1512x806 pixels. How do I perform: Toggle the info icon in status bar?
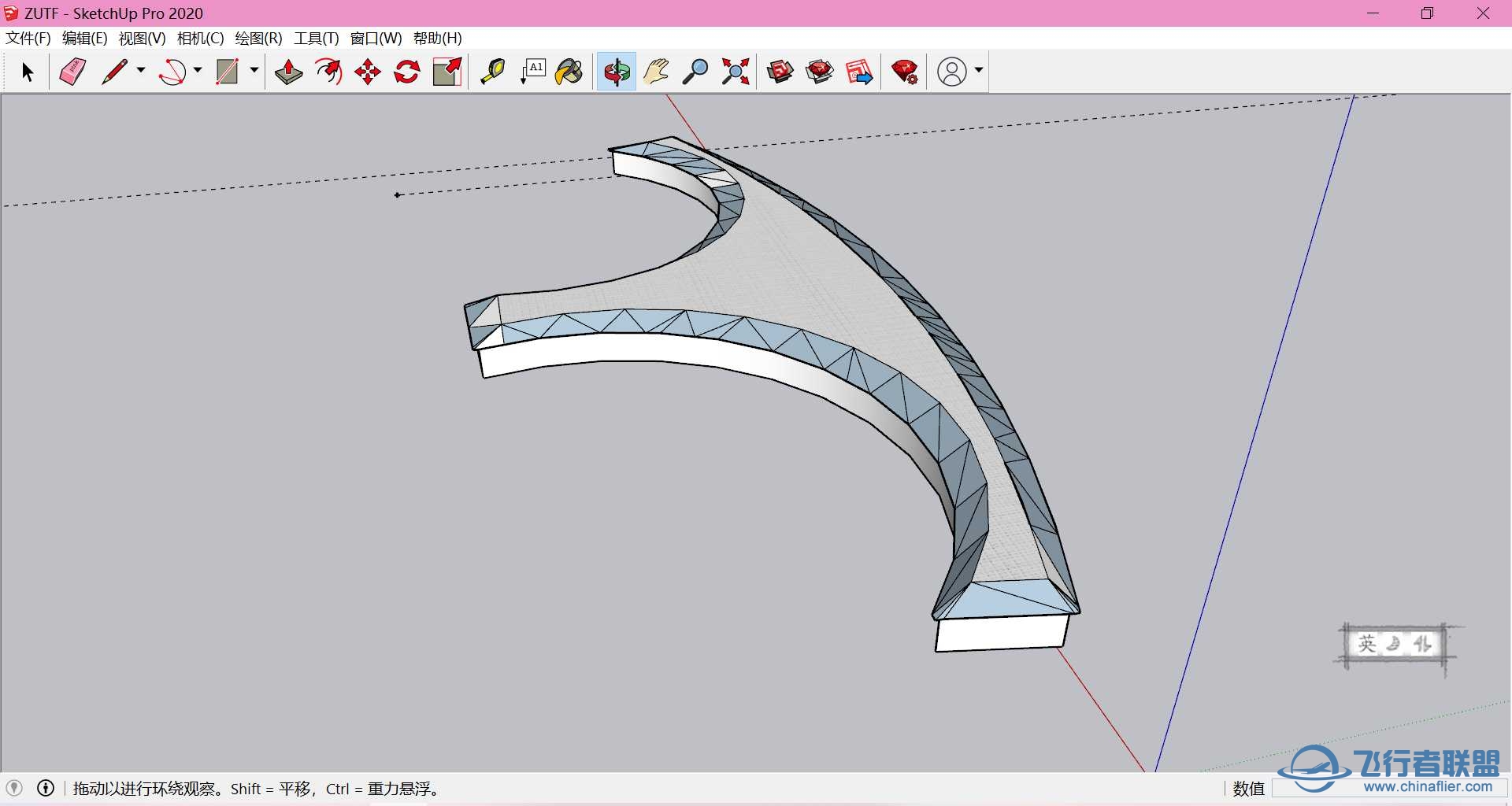pos(46,788)
